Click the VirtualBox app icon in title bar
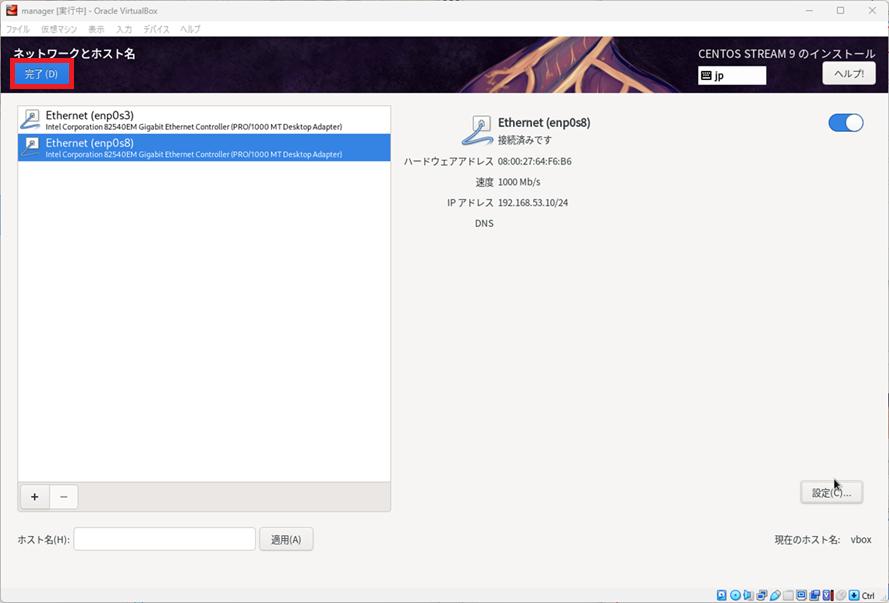 (11, 11)
